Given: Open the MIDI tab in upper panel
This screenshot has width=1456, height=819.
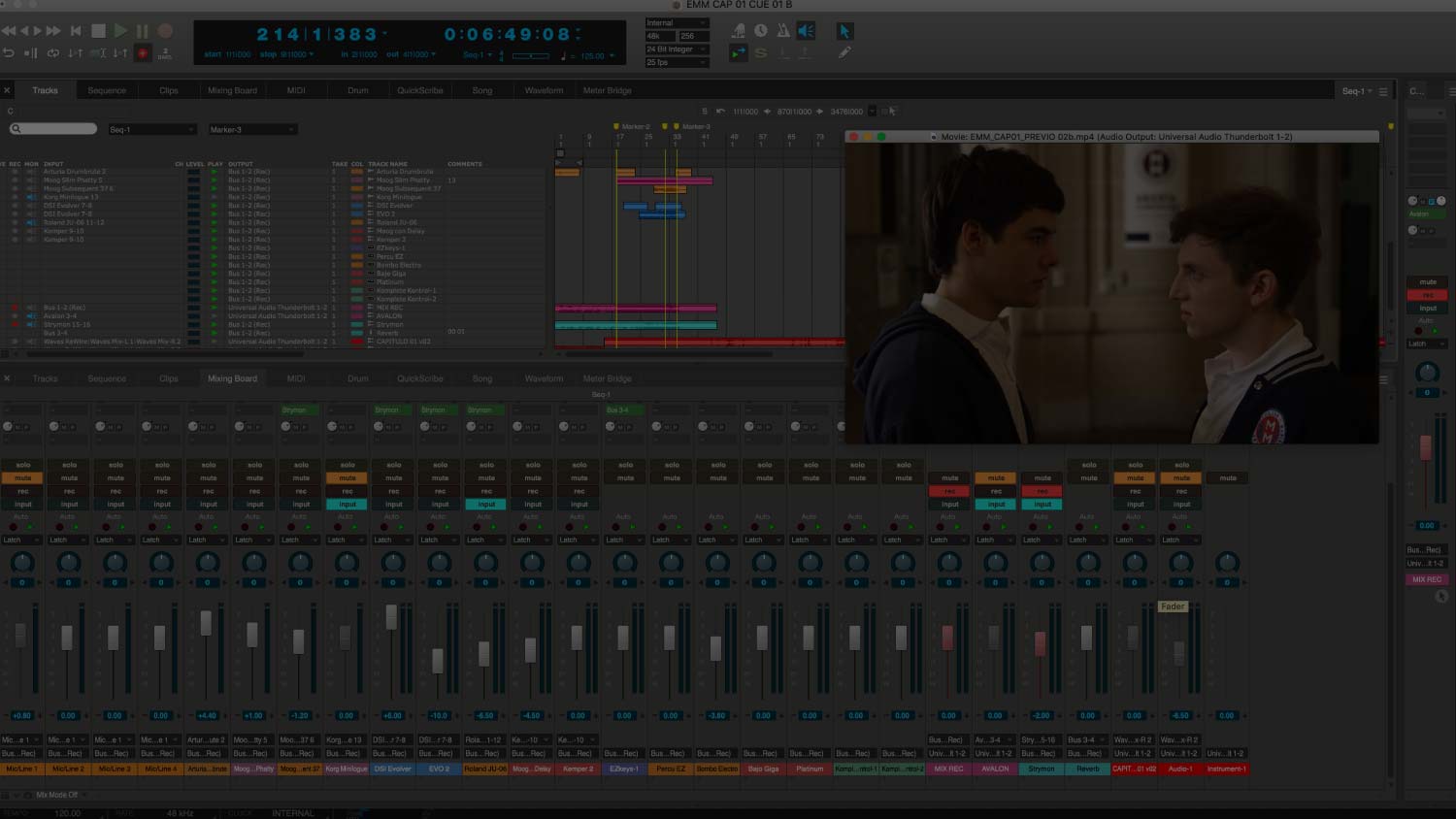Looking at the screenshot, I should (x=296, y=90).
